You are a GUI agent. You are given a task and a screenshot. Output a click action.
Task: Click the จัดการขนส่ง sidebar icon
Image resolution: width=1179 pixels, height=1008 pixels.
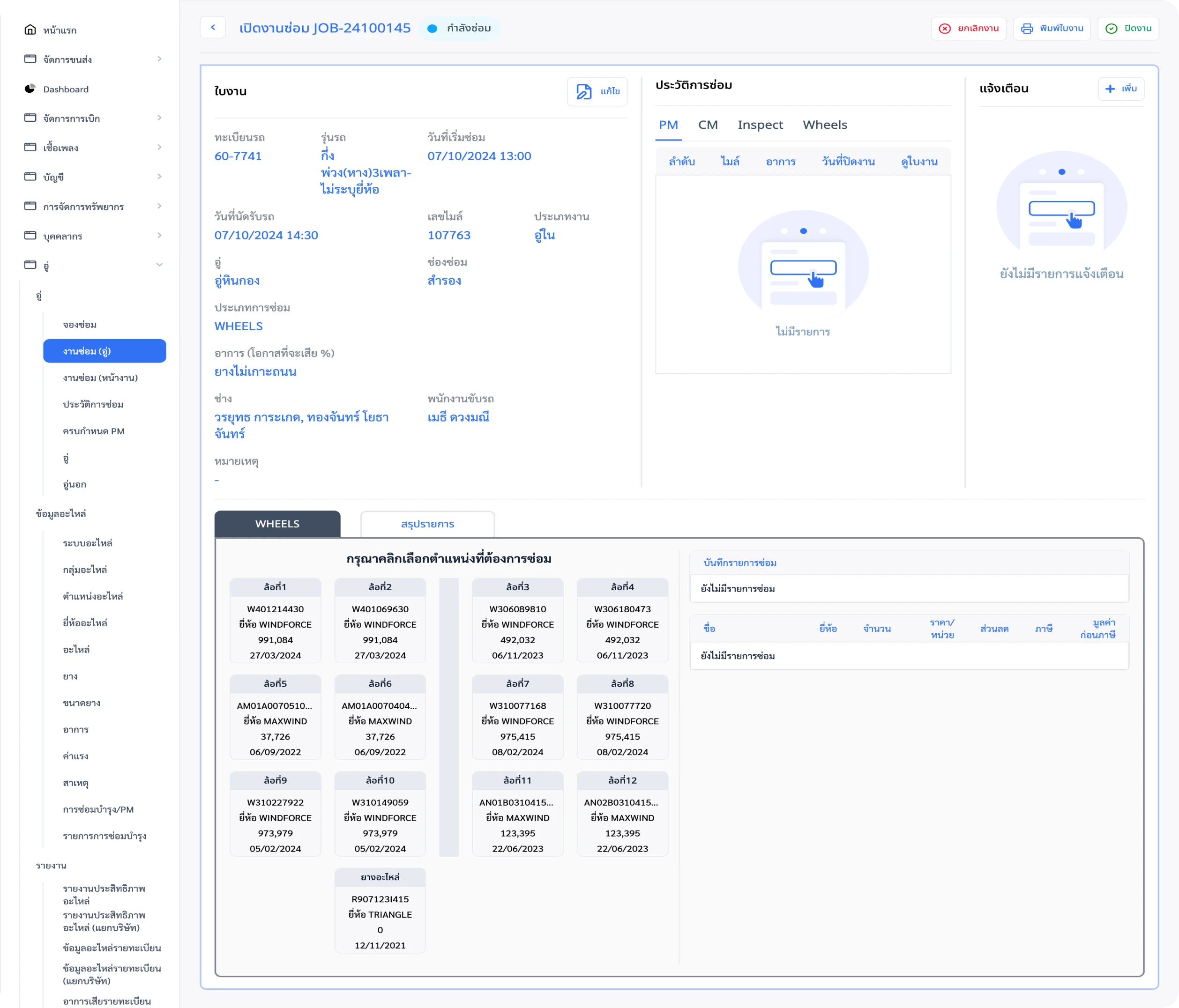pos(30,59)
